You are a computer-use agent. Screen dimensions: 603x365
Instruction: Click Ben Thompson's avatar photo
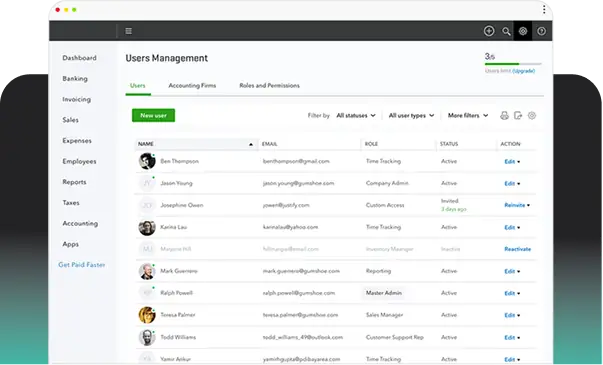pos(147,161)
